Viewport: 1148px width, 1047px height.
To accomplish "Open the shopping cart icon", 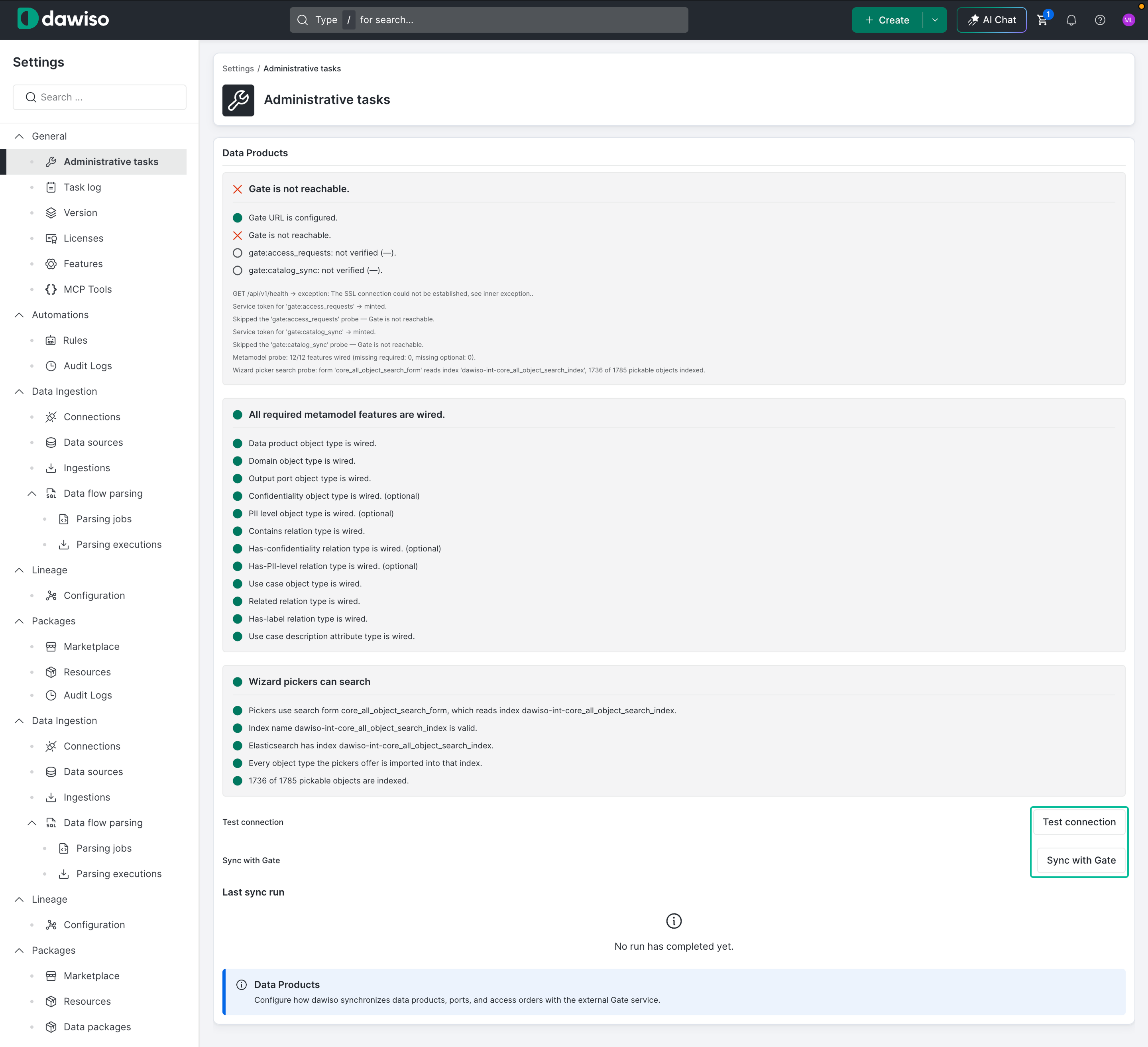I will click(1042, 20).
